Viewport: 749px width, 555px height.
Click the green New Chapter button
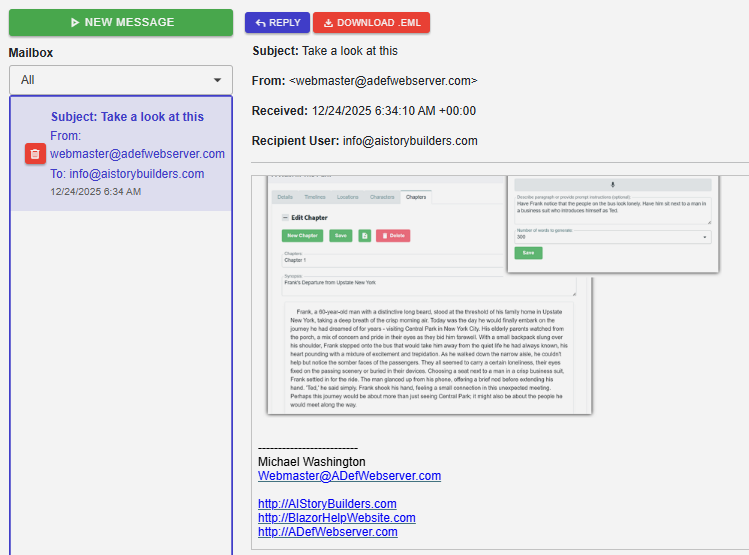pyautogui.click(x=302, y=235)
